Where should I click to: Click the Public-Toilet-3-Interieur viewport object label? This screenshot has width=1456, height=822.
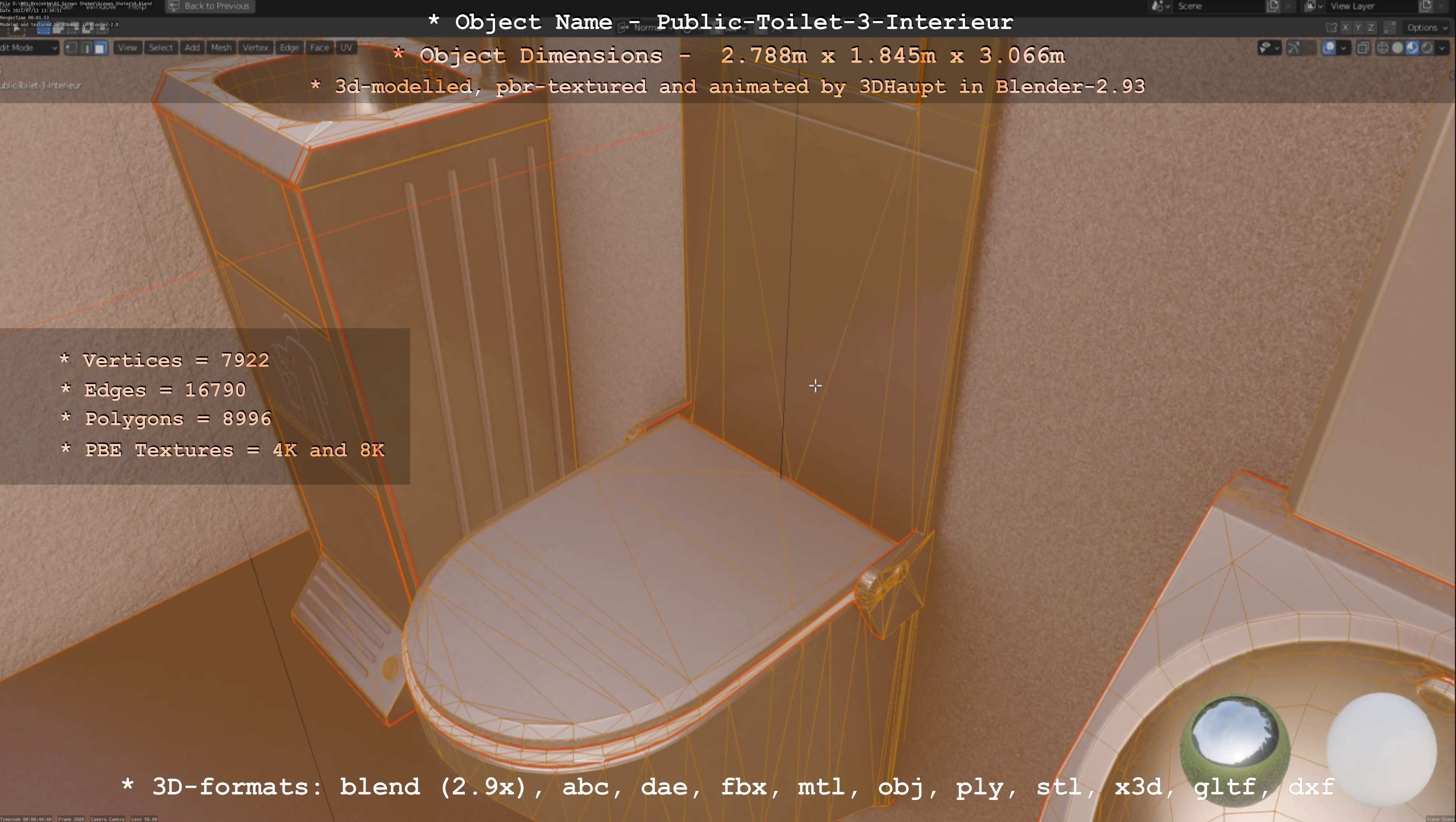point(41,85)
